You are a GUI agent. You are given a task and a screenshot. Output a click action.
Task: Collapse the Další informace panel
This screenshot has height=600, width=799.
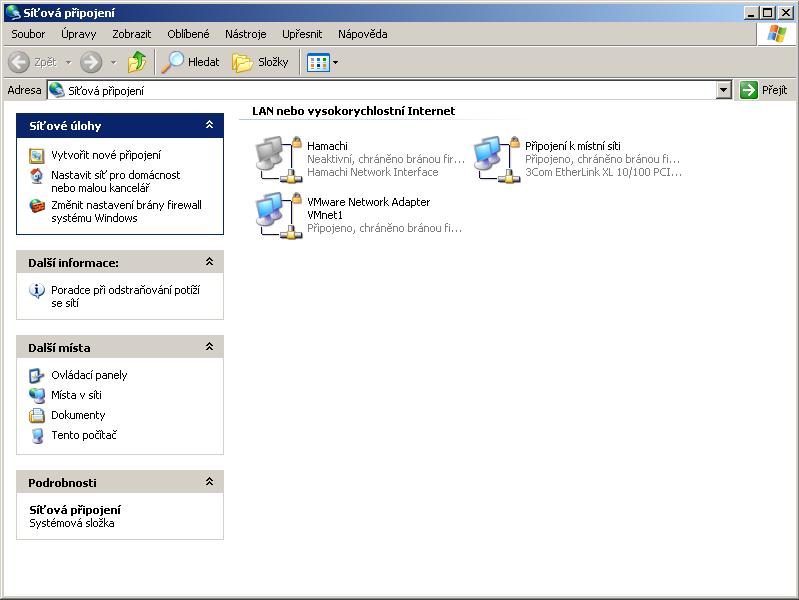point(209,262)
